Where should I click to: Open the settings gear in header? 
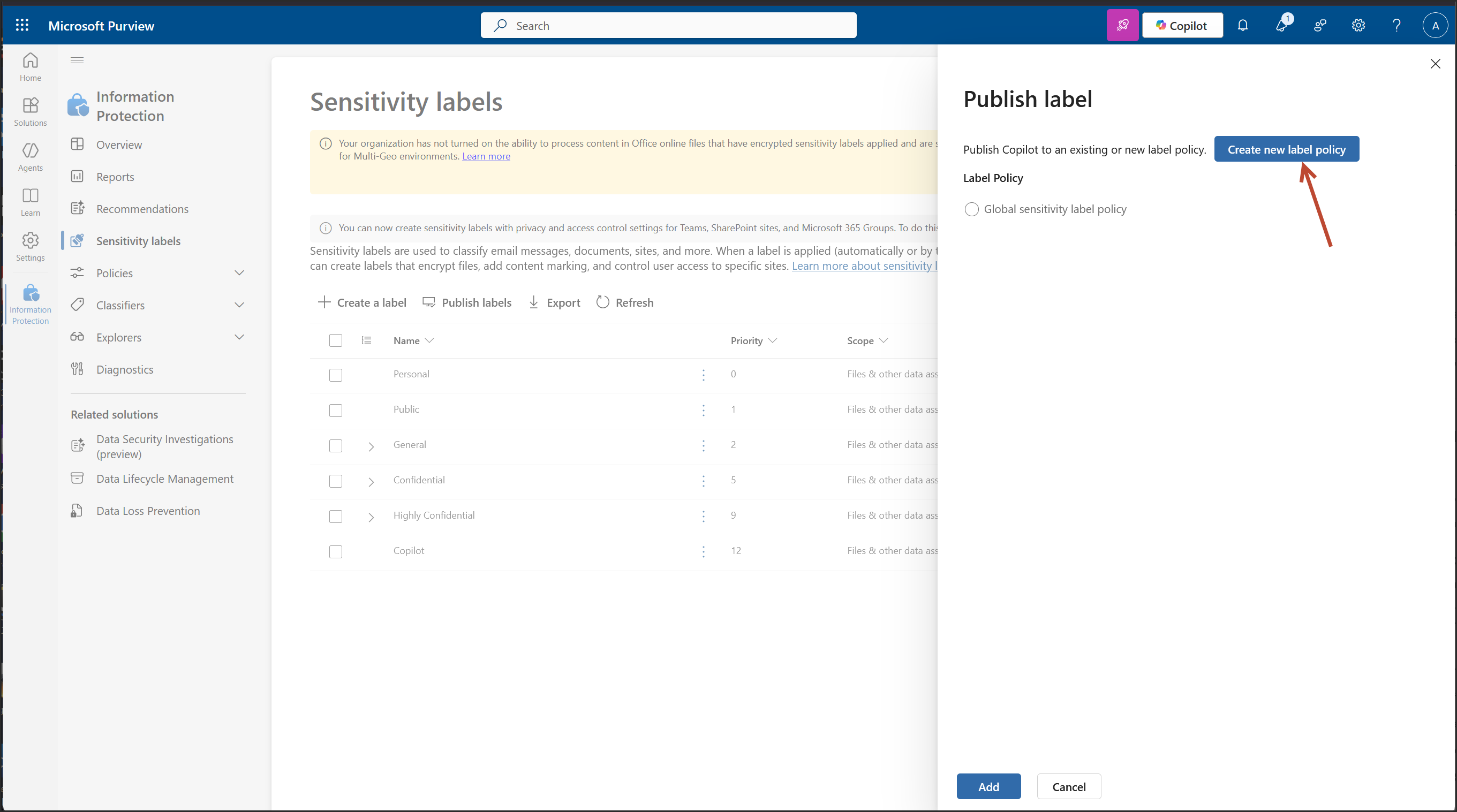click(x=1358, y=25)
